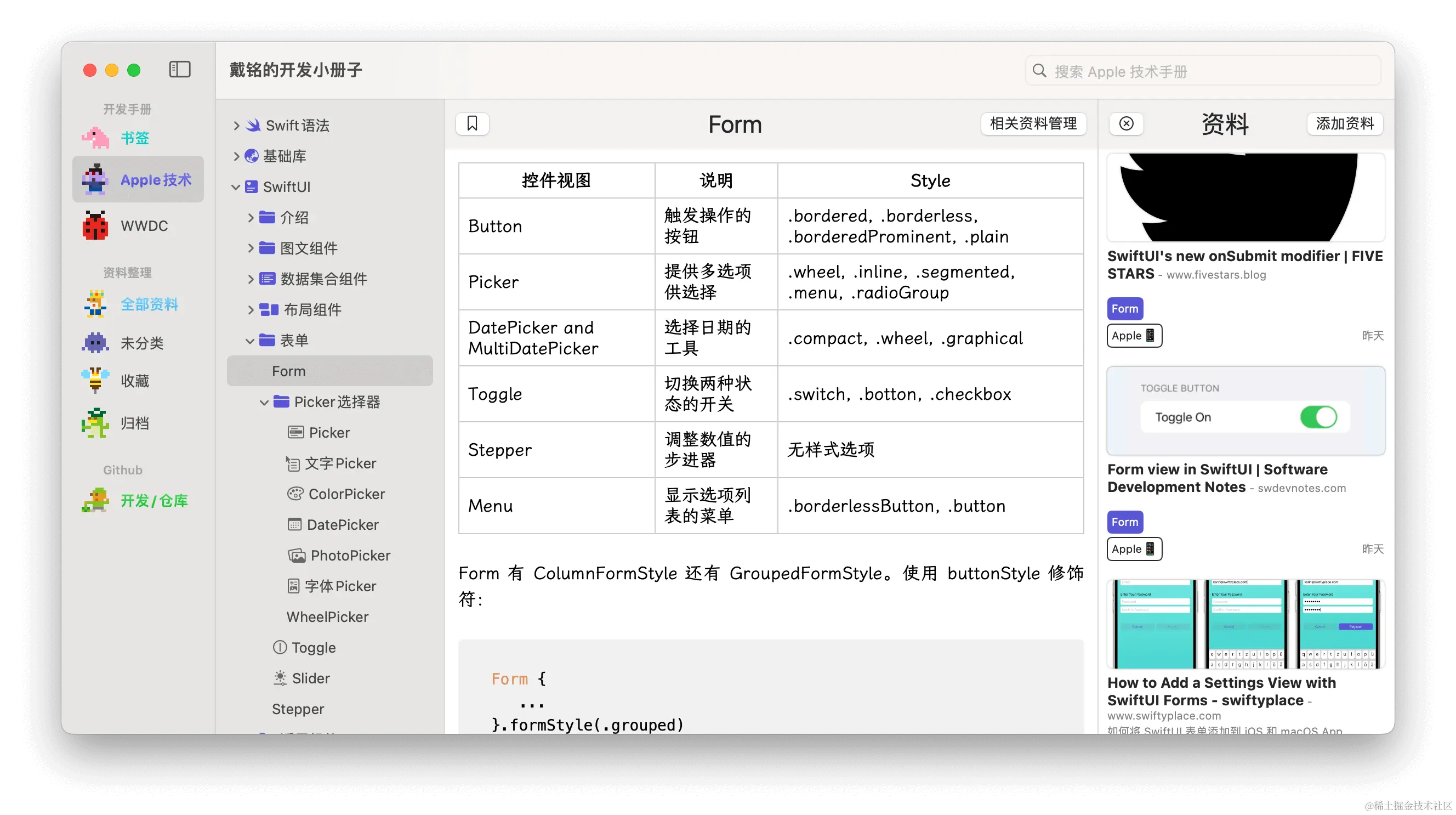Collapse the Picker 选择器 folder chevron
The image size is (1456, 815).
[264, 402]
